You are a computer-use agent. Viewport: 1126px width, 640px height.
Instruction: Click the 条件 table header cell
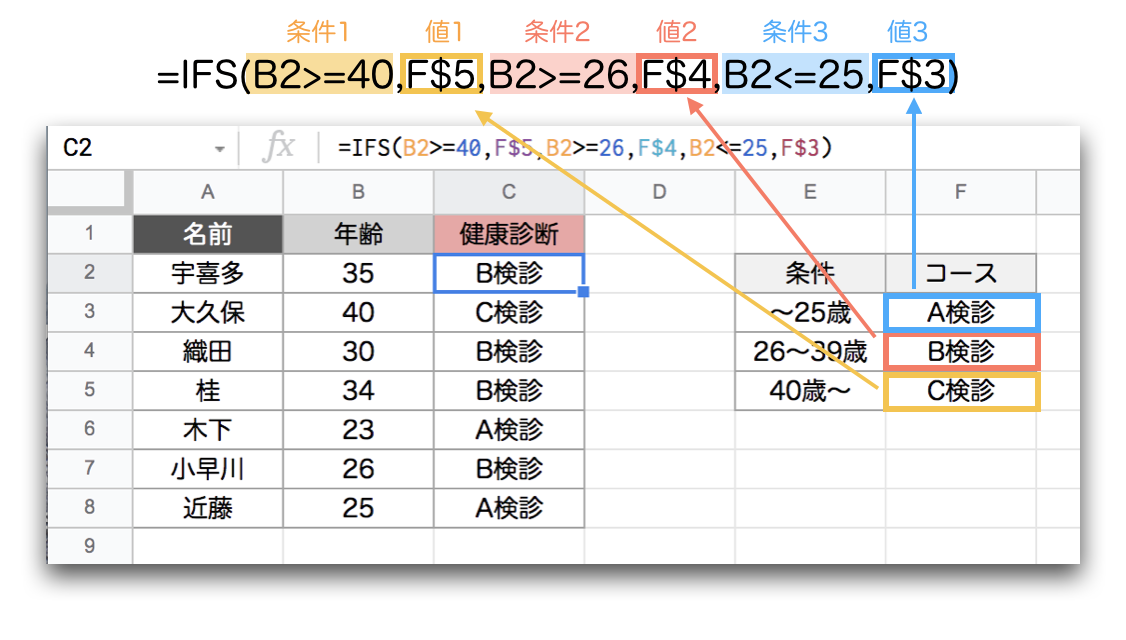[810, 273]
